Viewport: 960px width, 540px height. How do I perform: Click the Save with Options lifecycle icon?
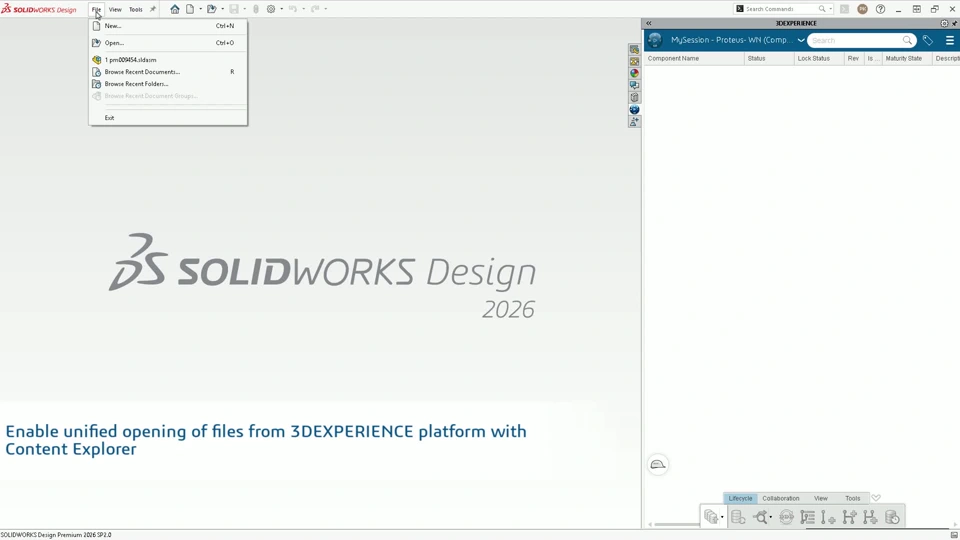710,517
